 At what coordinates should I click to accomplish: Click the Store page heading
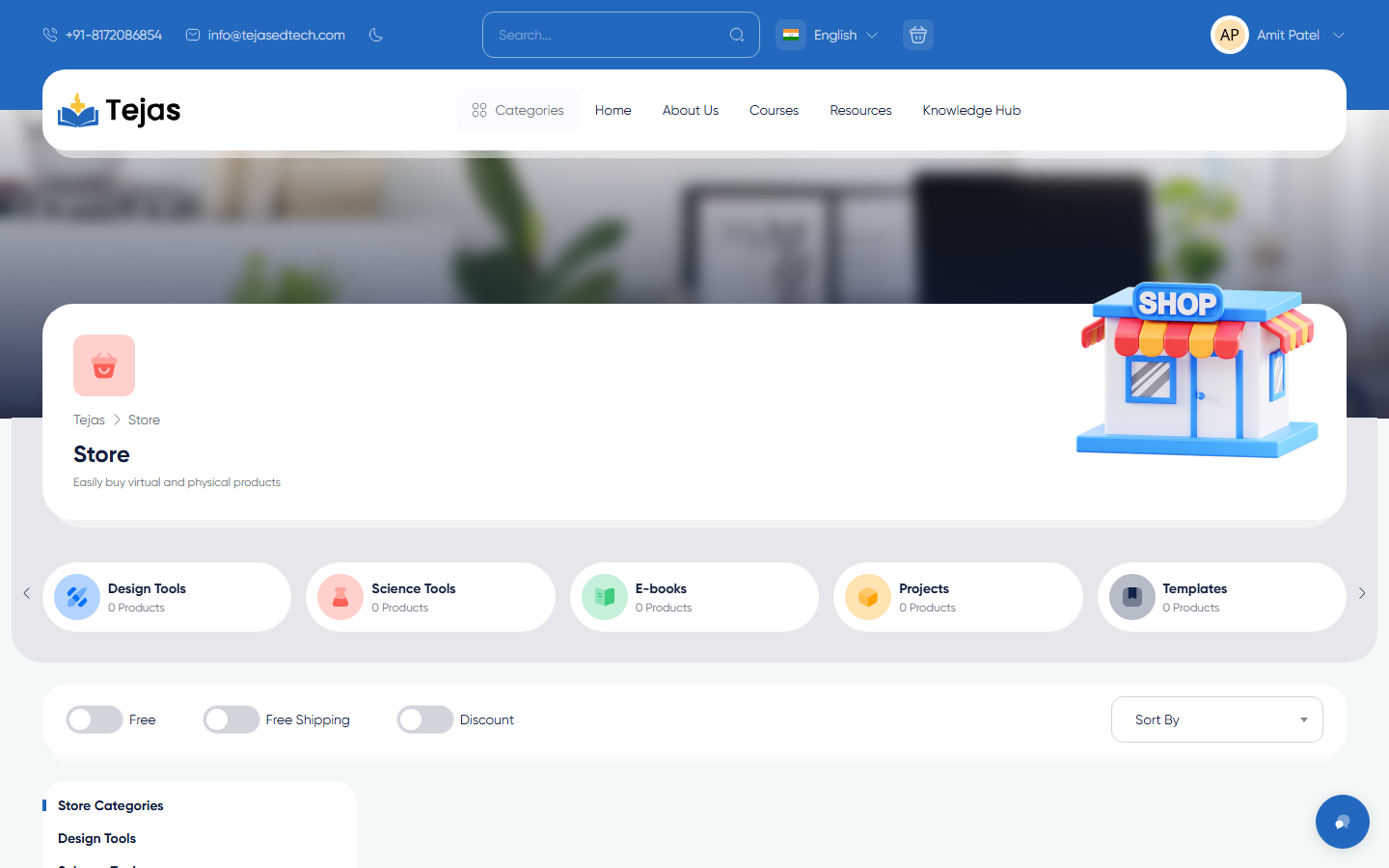click(101, 454)
